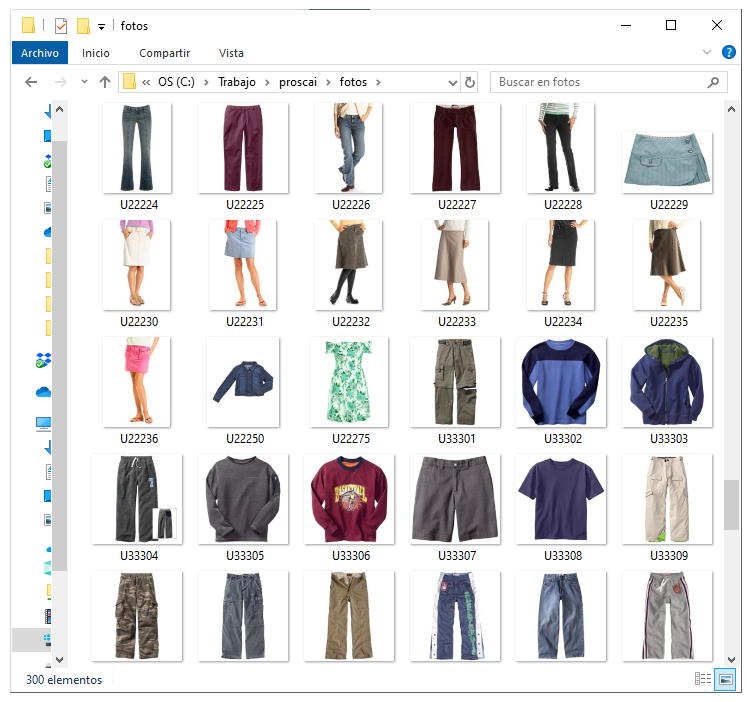
Task: Switch to details list view icon
Action: click(x=703, y=679)
